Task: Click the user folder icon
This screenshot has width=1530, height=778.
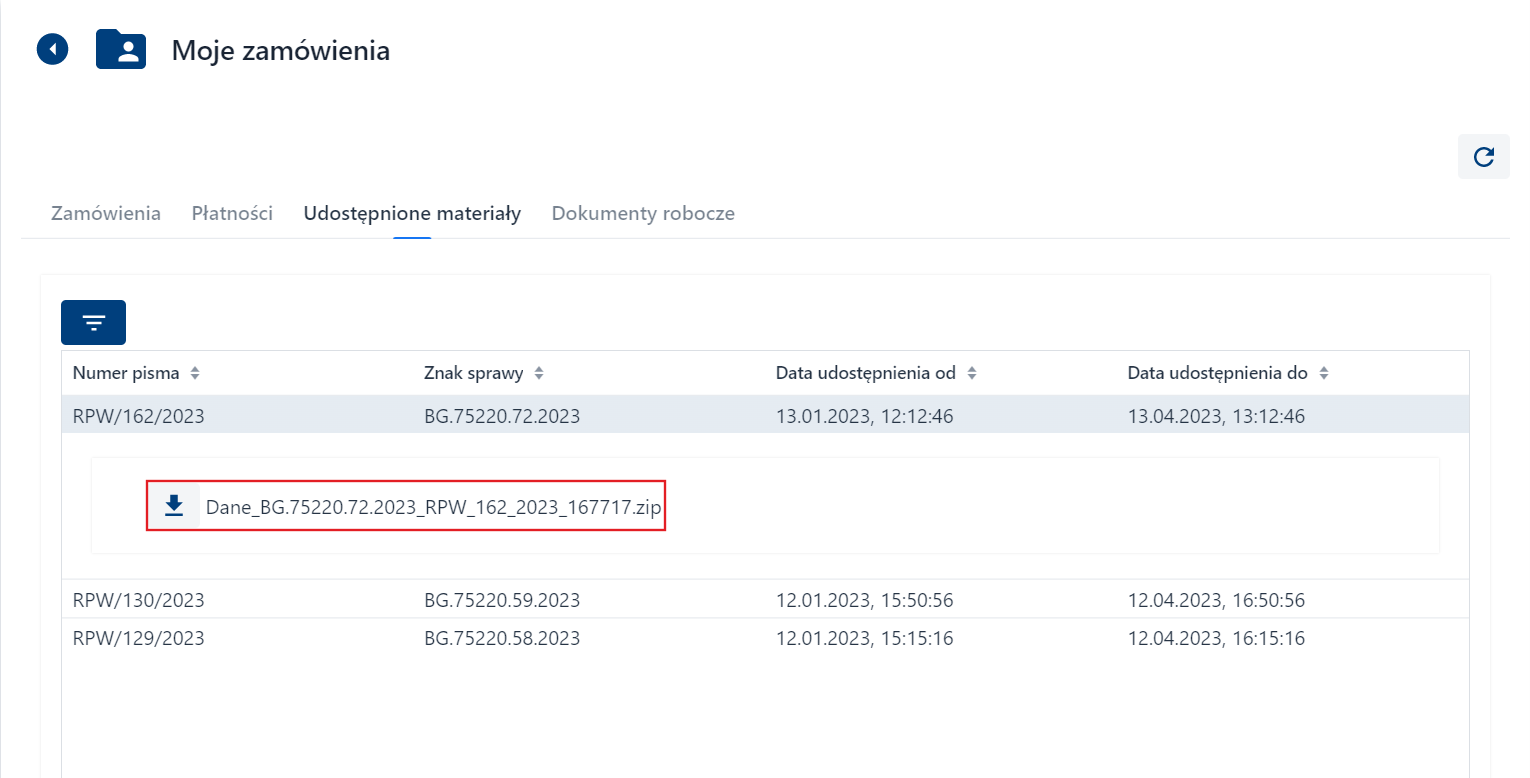Action: (x=121, y=50)
